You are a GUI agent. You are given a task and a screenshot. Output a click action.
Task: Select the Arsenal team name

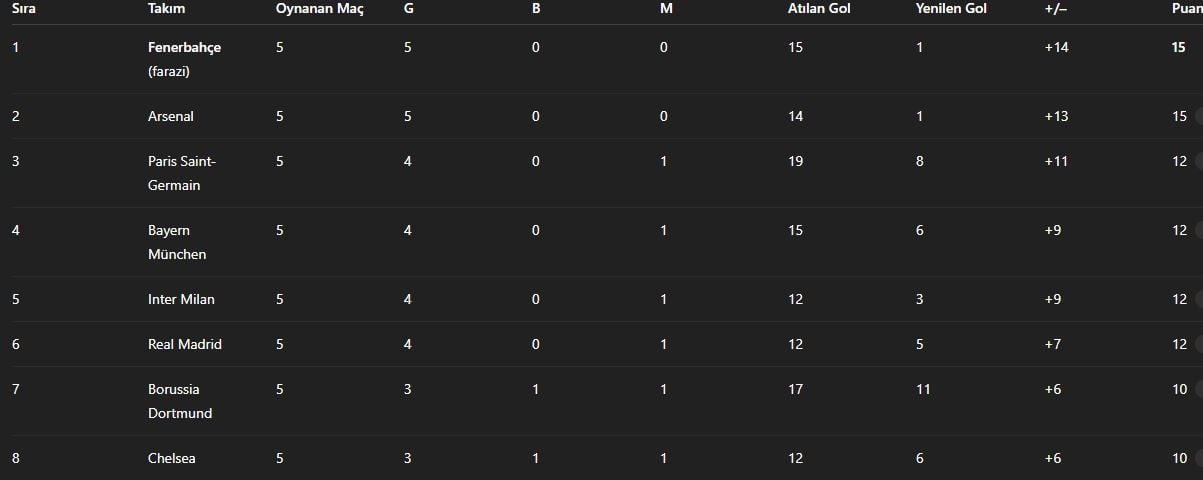[x=171, y=117]
